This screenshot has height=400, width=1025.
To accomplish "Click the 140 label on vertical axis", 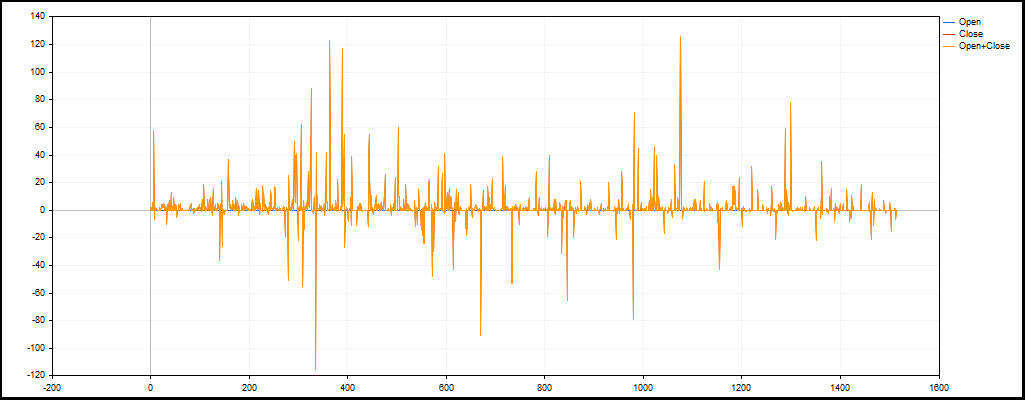I will pyautogui.click(x=37, y=16).
